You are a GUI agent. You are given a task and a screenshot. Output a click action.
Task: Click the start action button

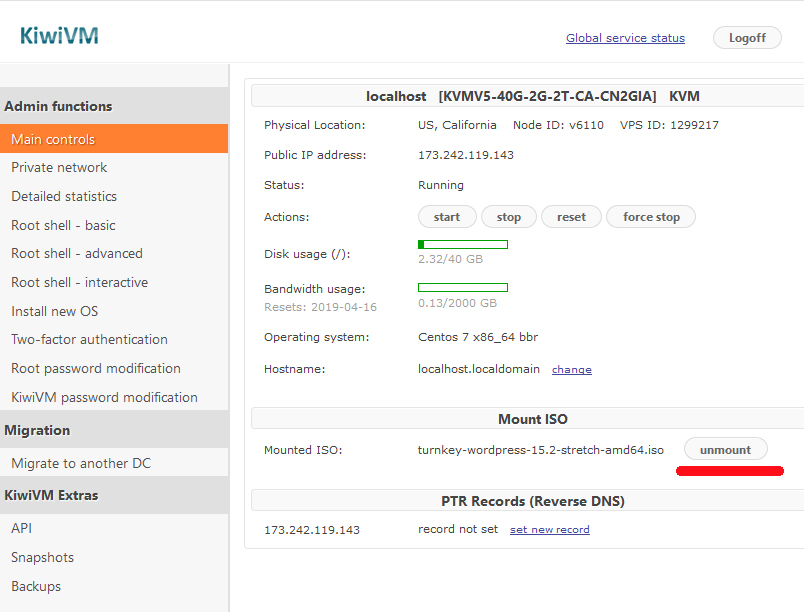pos(447,217)
